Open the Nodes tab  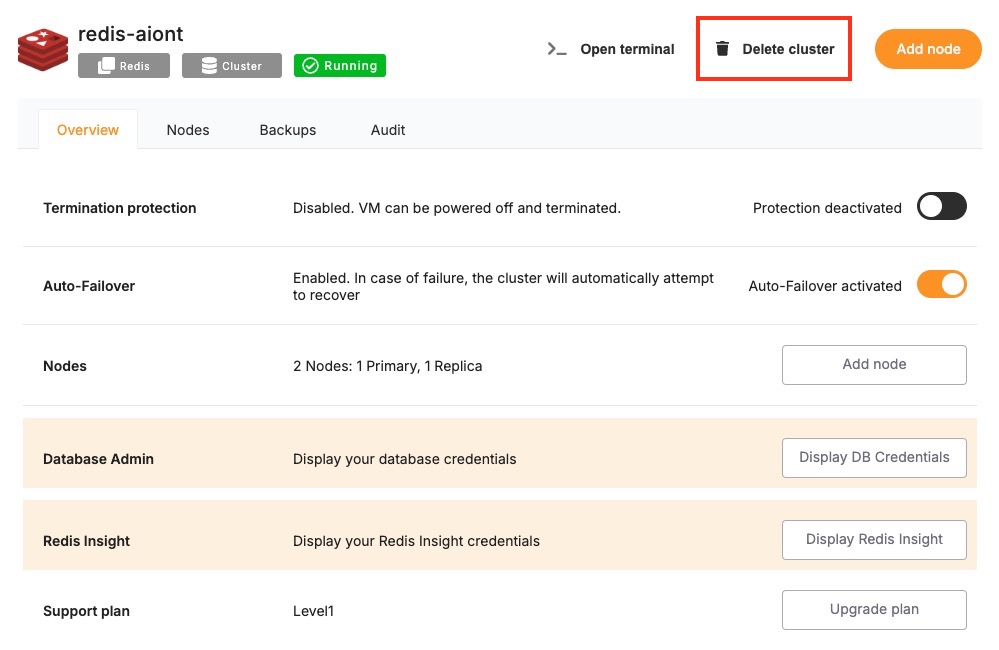(x=188, y=130)
